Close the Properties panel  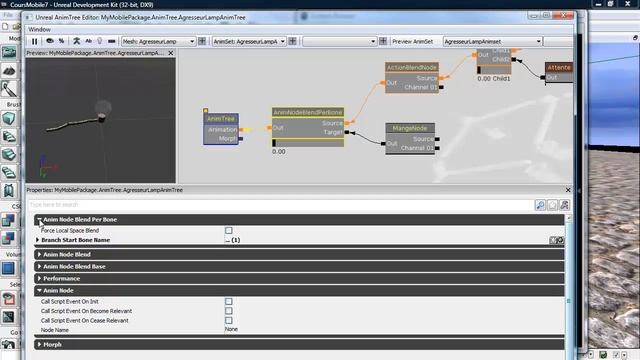tap(568, 190)
